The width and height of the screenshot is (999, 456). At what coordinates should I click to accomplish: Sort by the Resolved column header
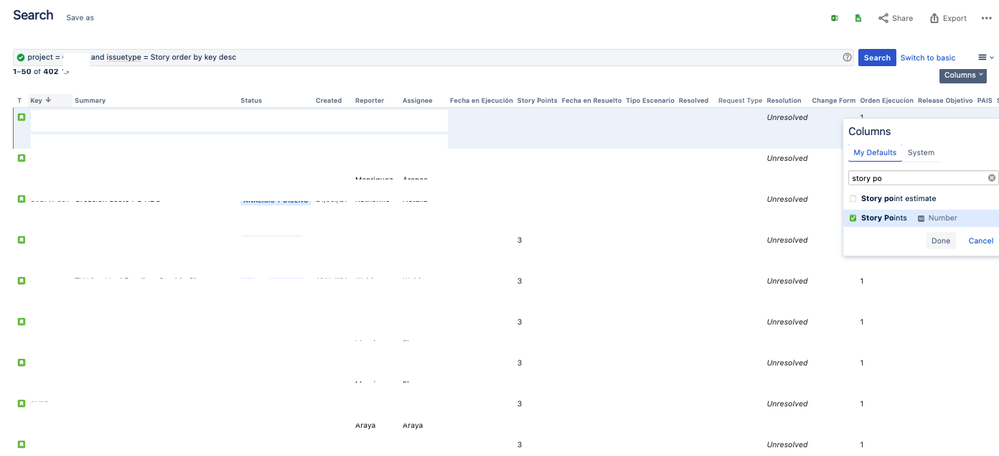pos(693,101)
